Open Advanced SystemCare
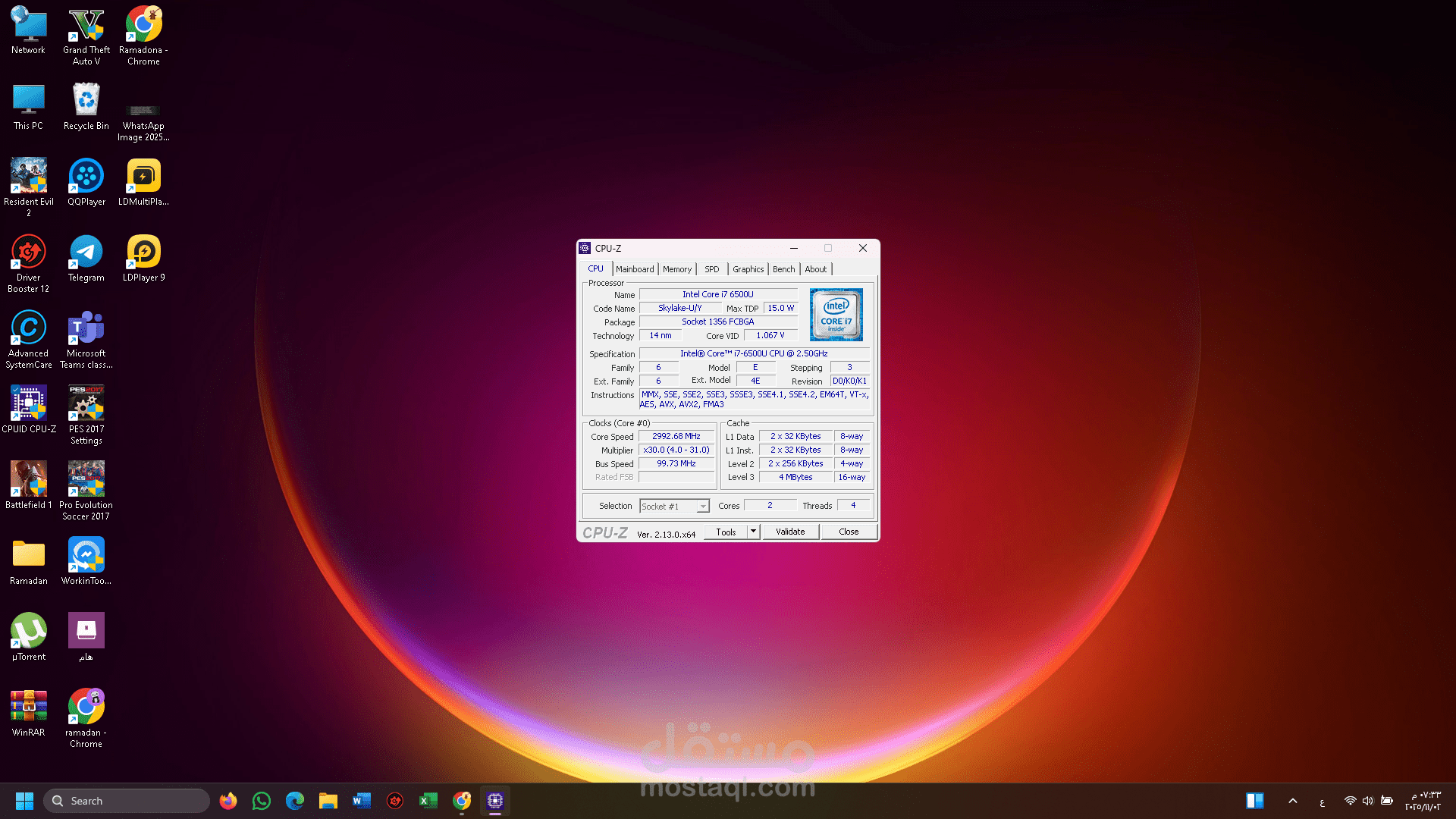Screen dimensions: 1456x819 (29, 338)
